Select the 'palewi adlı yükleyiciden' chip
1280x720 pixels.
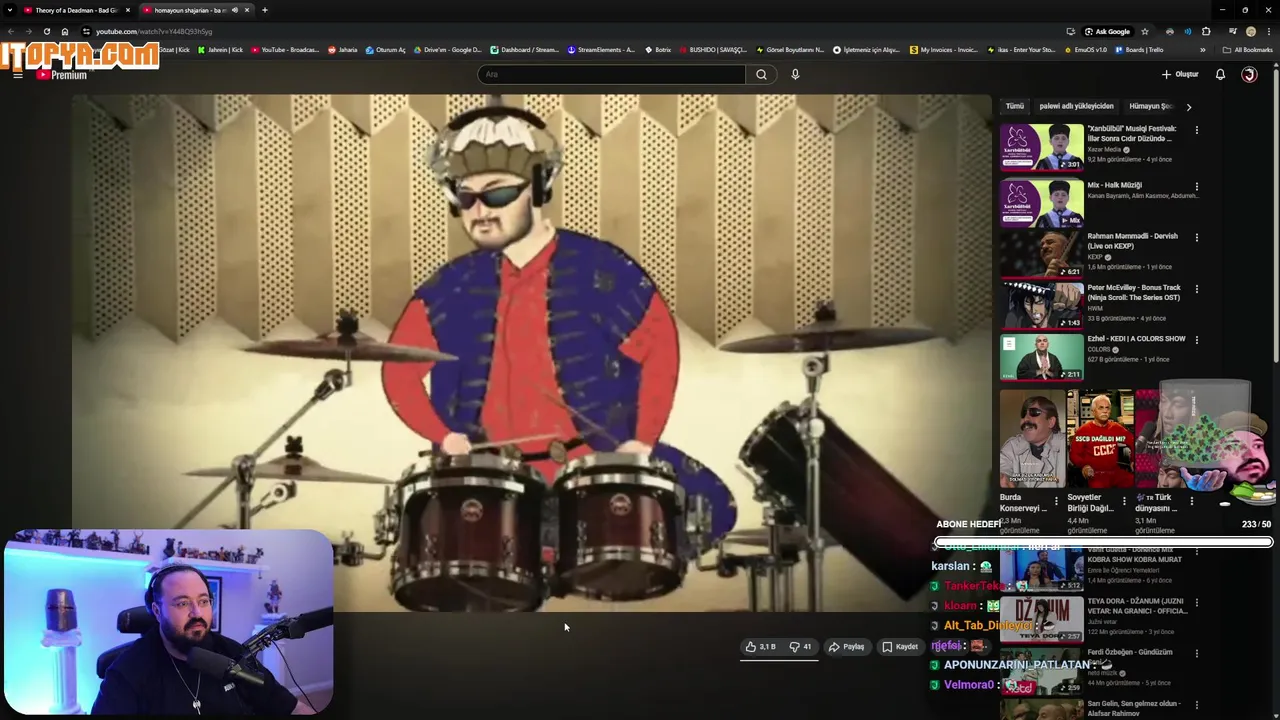point(1076,106)
